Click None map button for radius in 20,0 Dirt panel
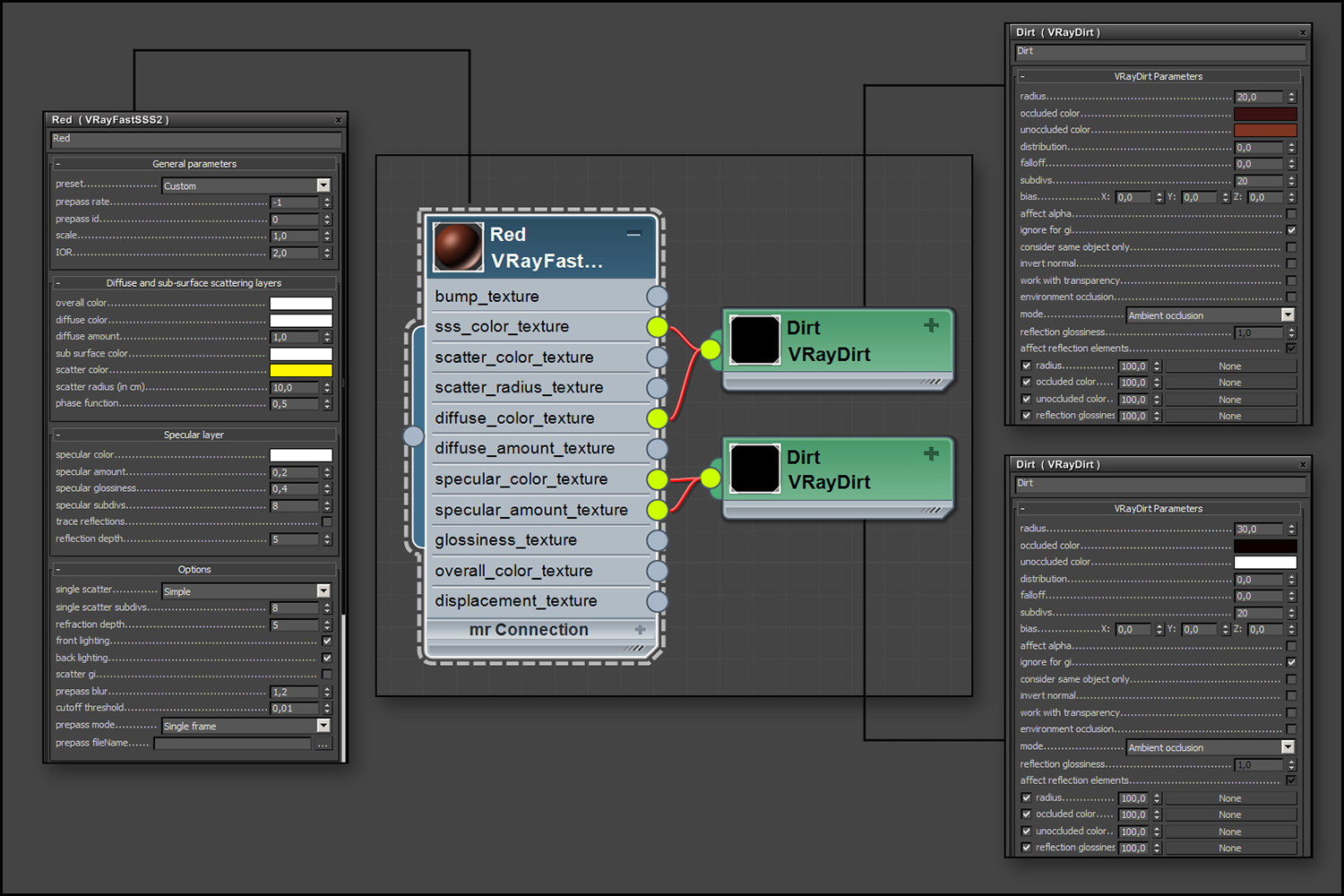 click(1230, 366)
